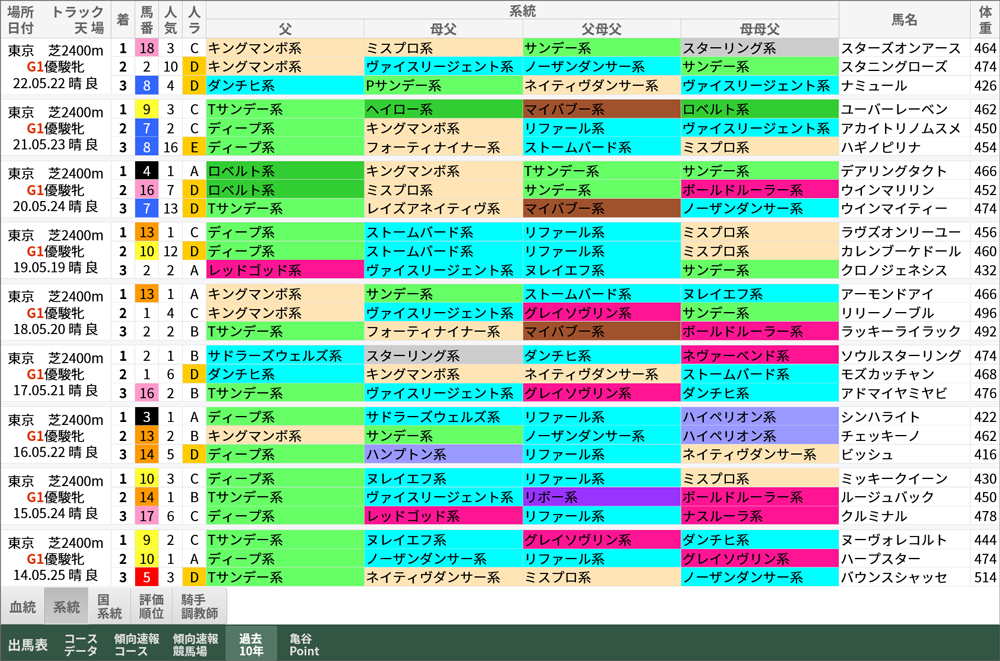
Task: Click horse name ヌーヴォレコルト
Action: pos(894,540)
